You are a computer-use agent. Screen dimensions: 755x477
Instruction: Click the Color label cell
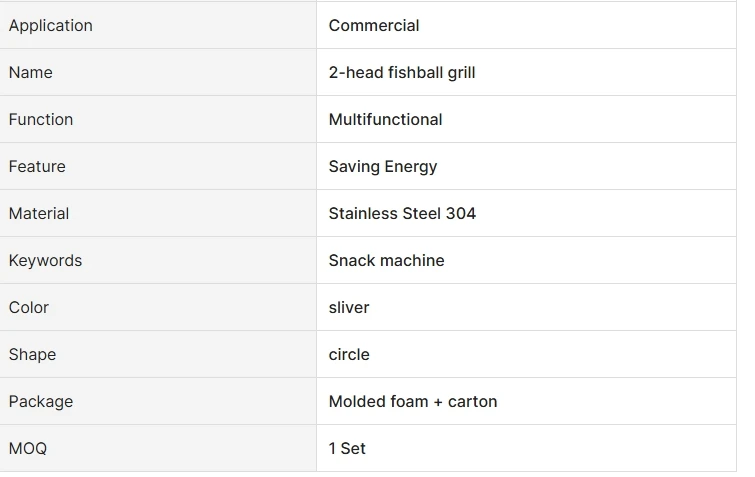(29, 308)
